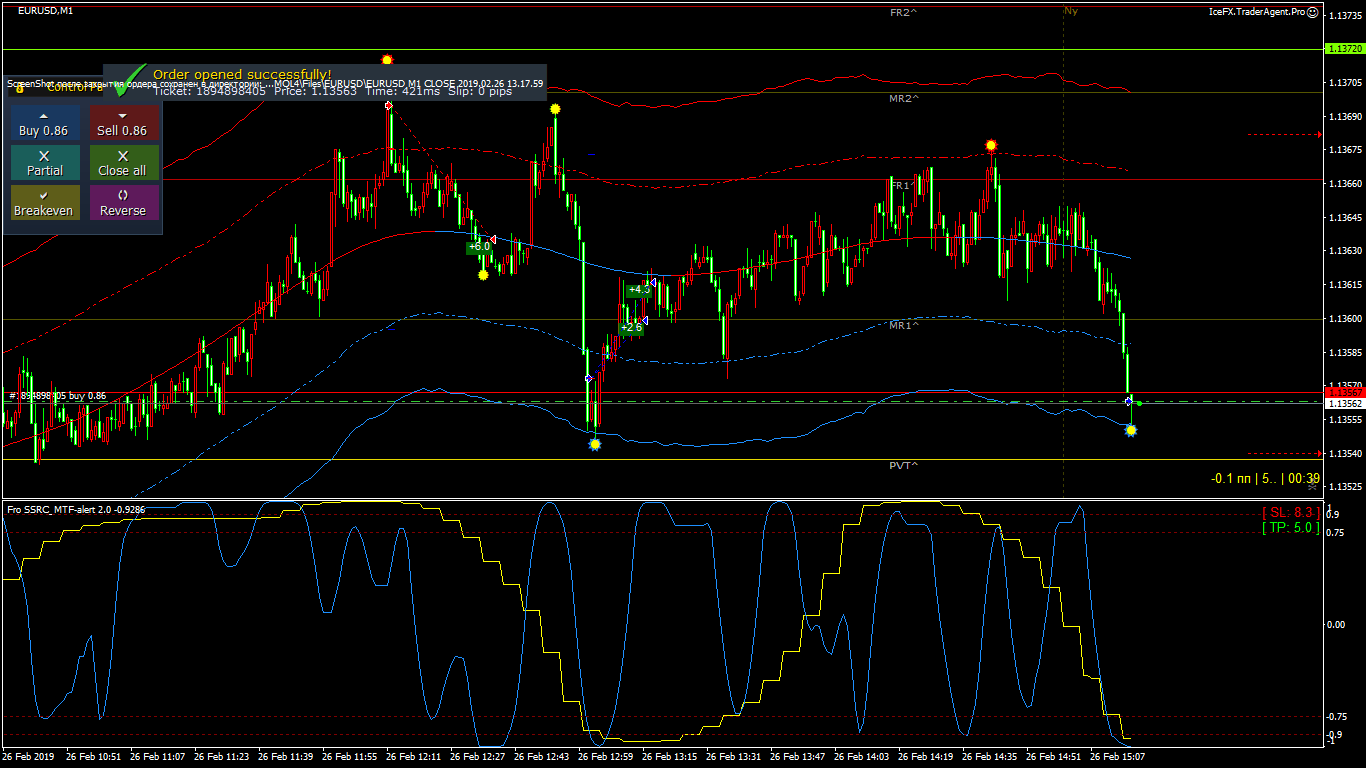Click the 26 Feb 15:07 time label

[1117, 757]
